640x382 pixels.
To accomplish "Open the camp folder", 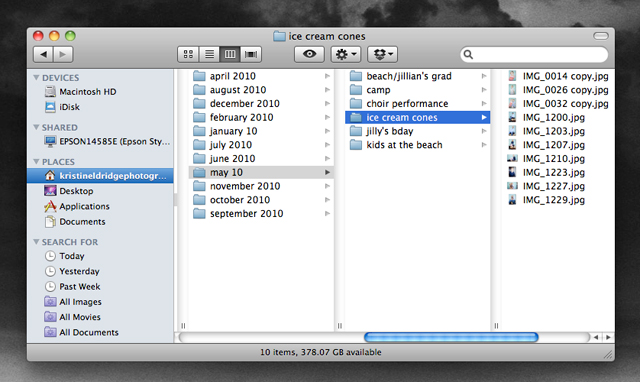I will 418,90.
